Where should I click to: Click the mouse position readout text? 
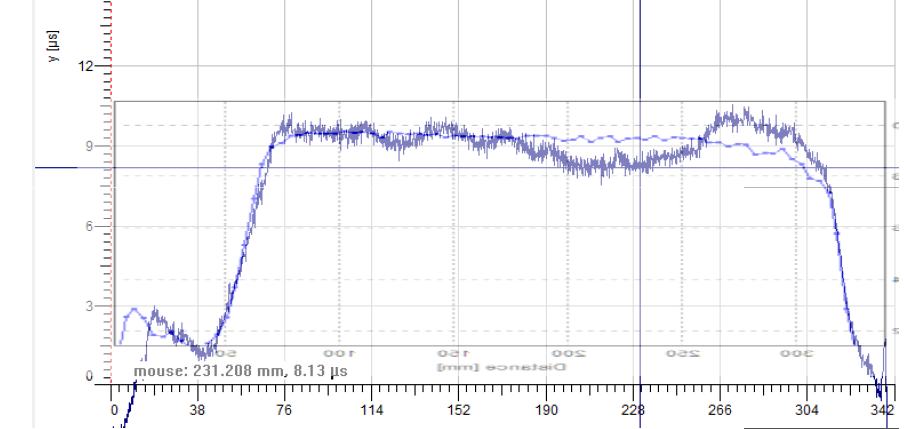pyautogui.click(x=241, y=370)
